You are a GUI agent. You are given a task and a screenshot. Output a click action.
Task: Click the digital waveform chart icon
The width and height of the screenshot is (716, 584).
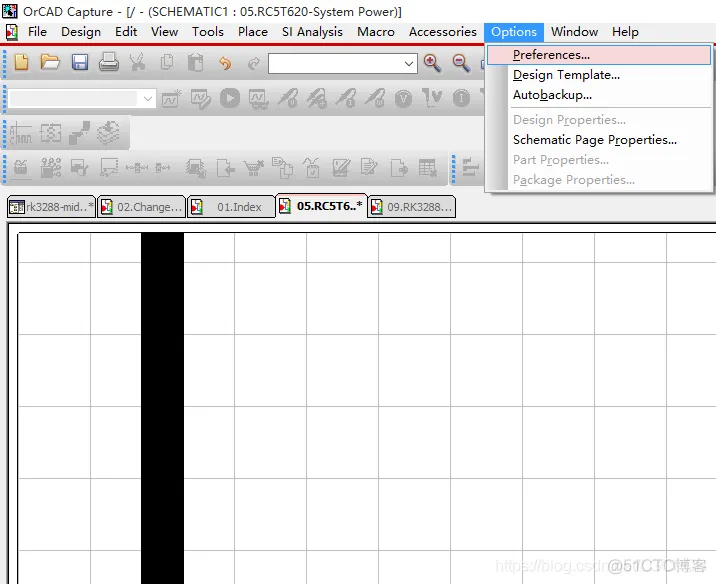tap(21, 133)
